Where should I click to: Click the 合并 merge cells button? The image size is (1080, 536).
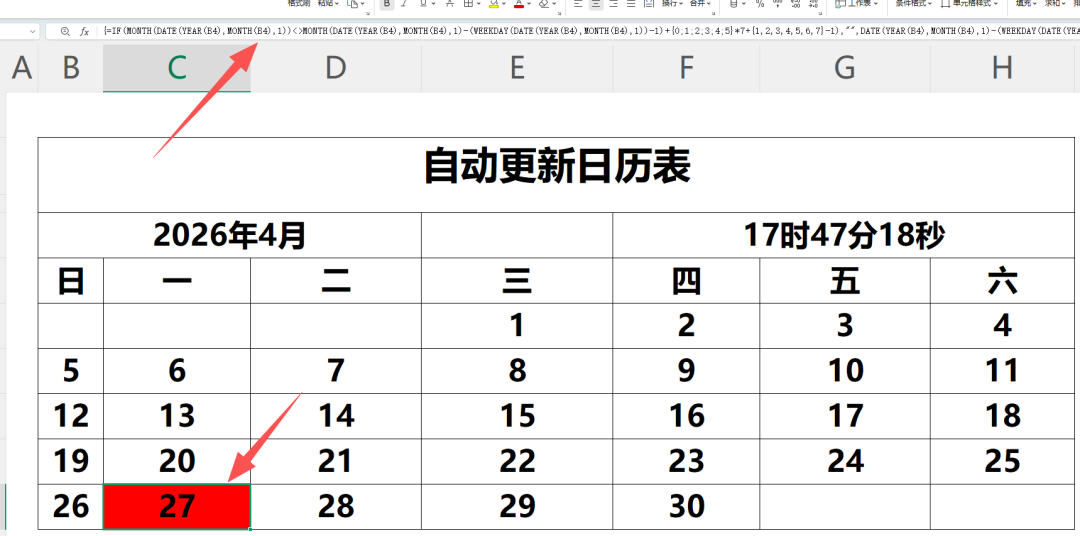tap(700, 3)
